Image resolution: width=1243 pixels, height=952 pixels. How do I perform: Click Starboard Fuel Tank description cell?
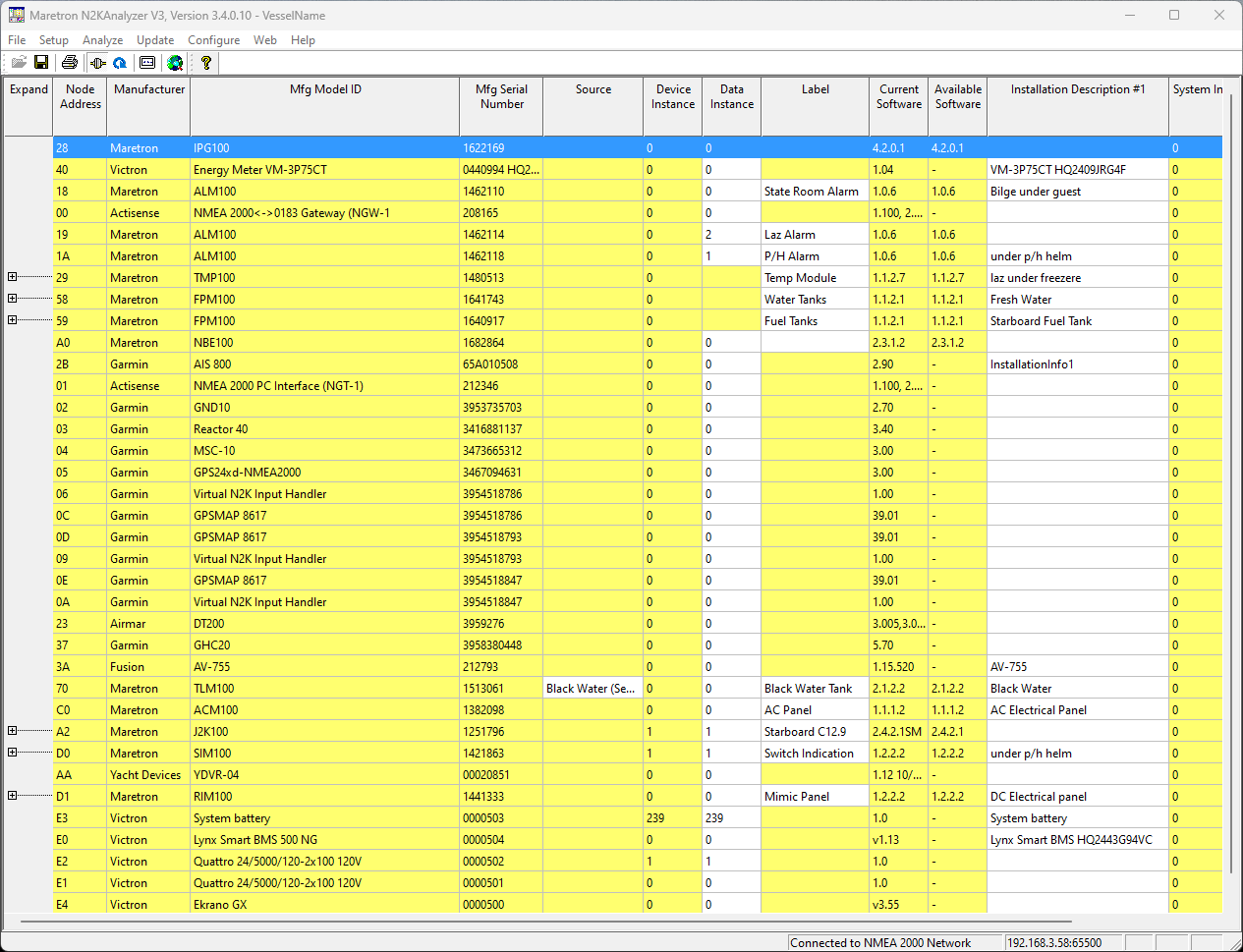[x=1078, y=321]
